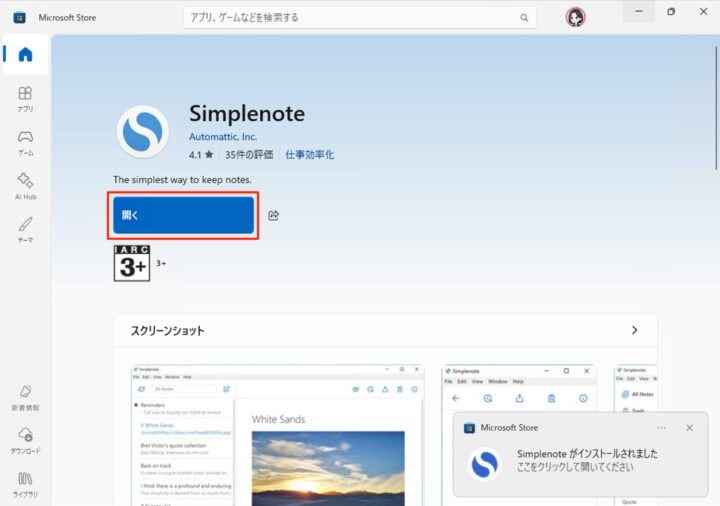Open What's New (新着情報) in sidebar
The height and width of the screenshot is (506, 720).
[x=25, y=397]
